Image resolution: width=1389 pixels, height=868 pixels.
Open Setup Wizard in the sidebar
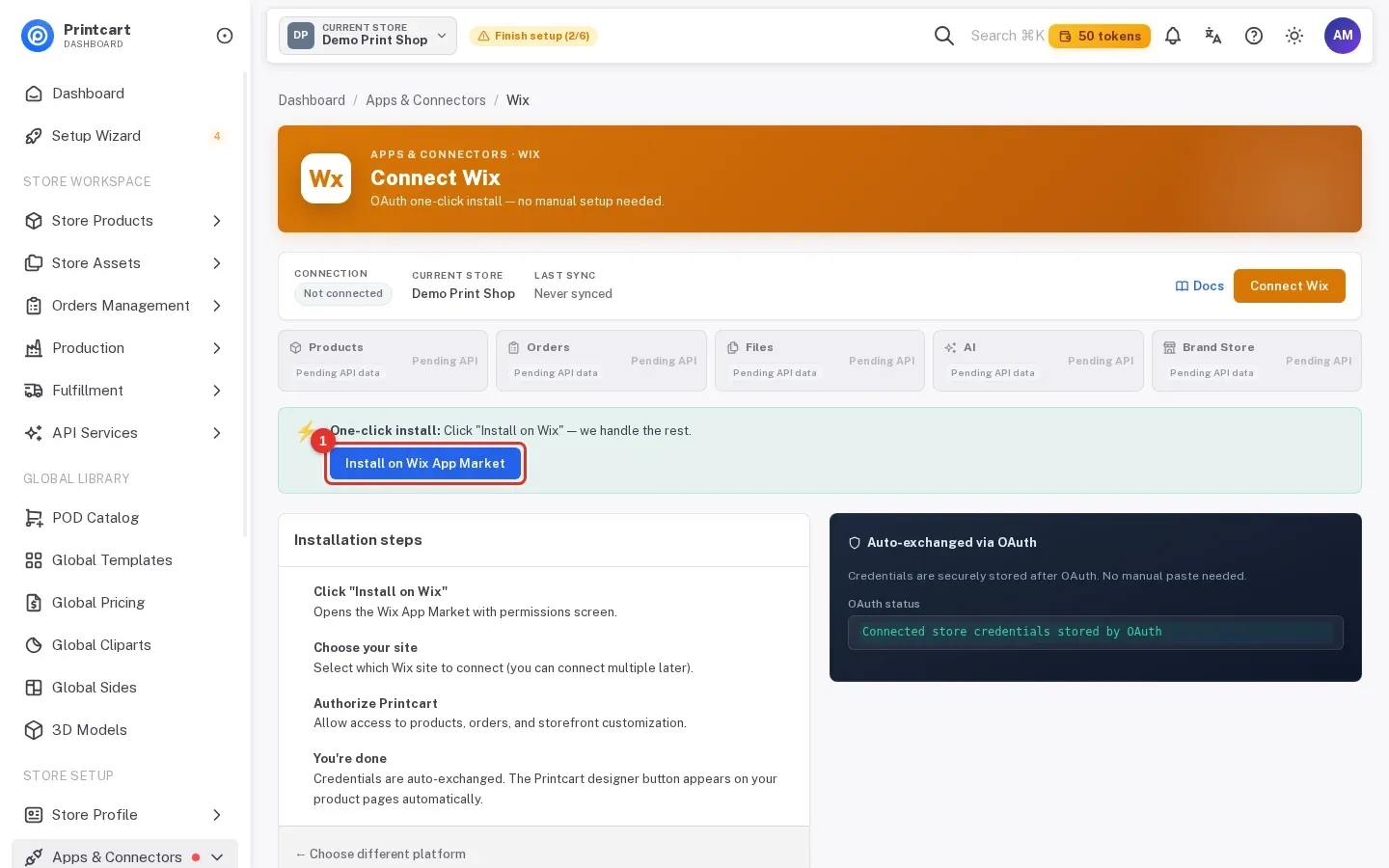click(x=124, y=136)
